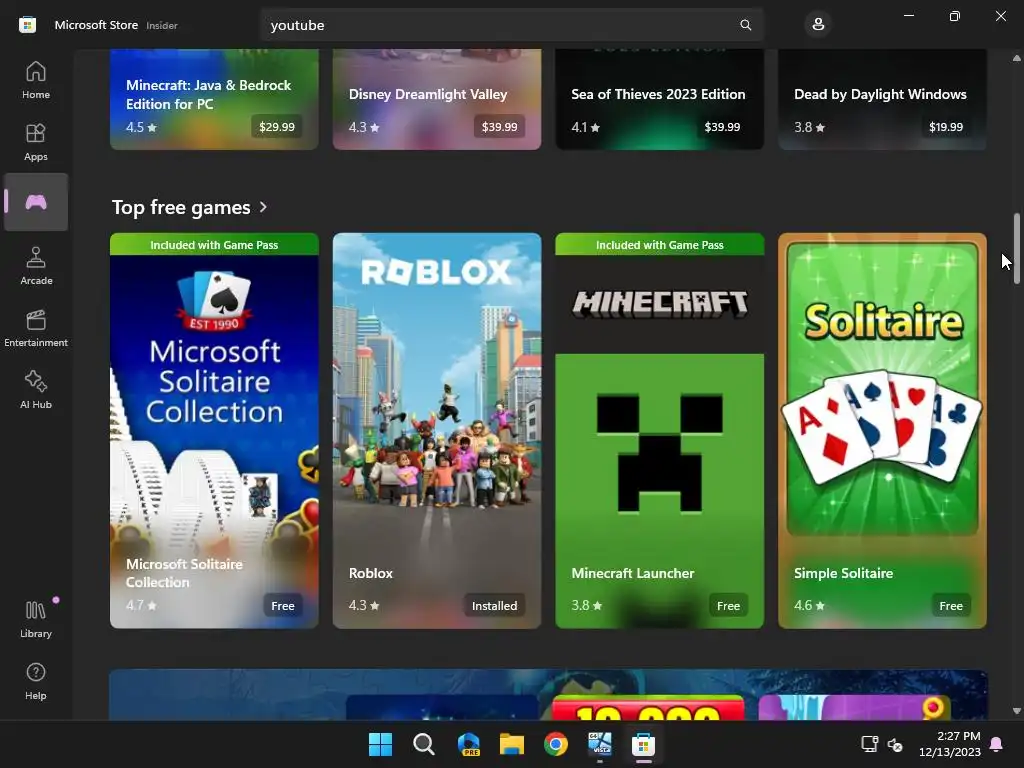Expand Top free games with chevron
Image resolution: width=1024 pixels, height=768 pixels.
tap(263, 207)
